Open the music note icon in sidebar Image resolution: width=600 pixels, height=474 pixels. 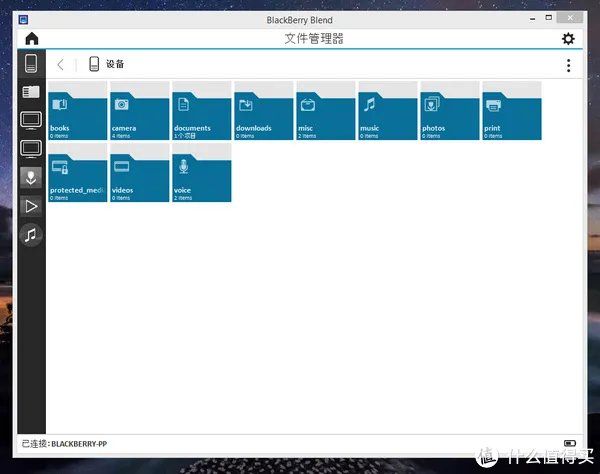click(x=32, y=235)
